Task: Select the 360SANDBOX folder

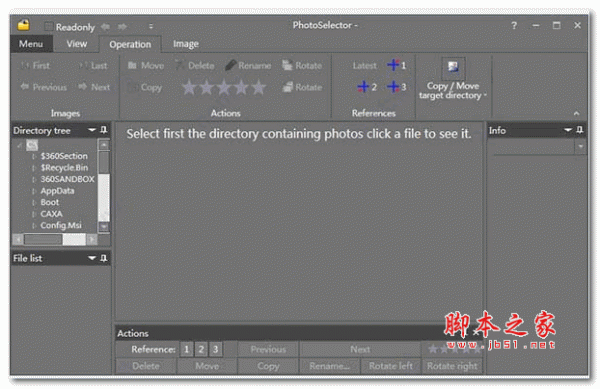Action: click(x=67, y=179)
